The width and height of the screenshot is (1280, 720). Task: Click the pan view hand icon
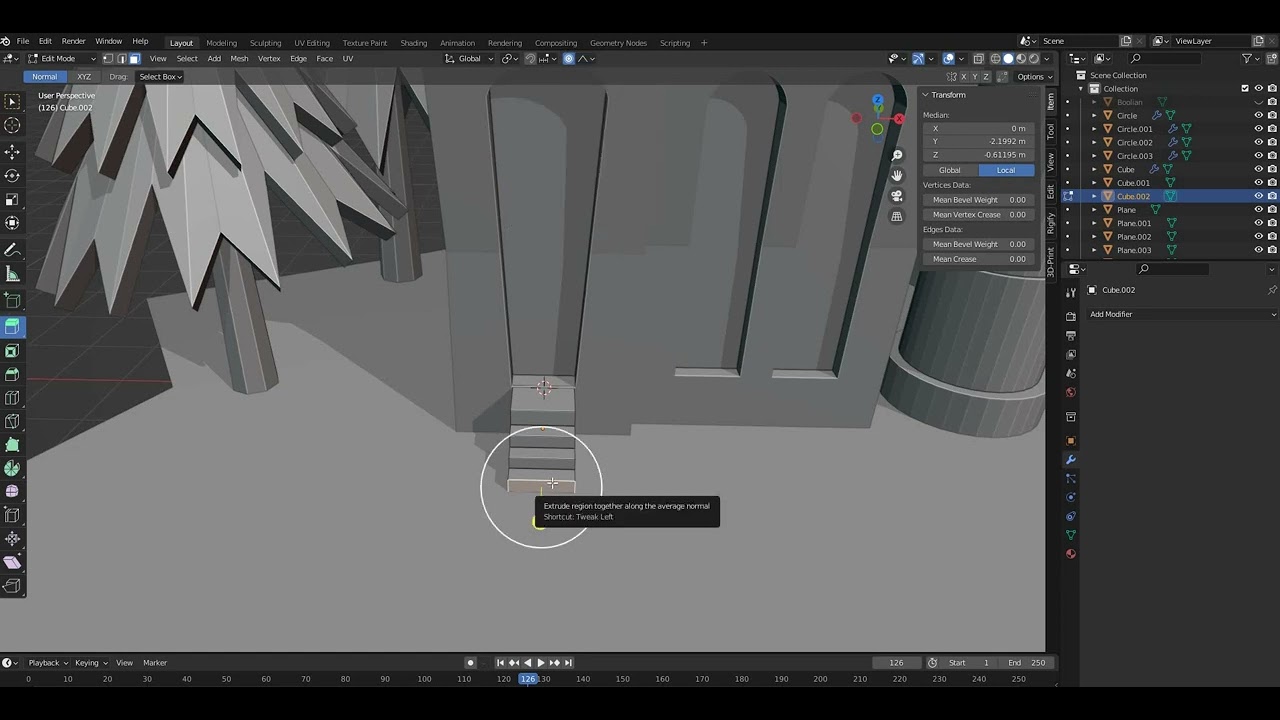[897, 175]
